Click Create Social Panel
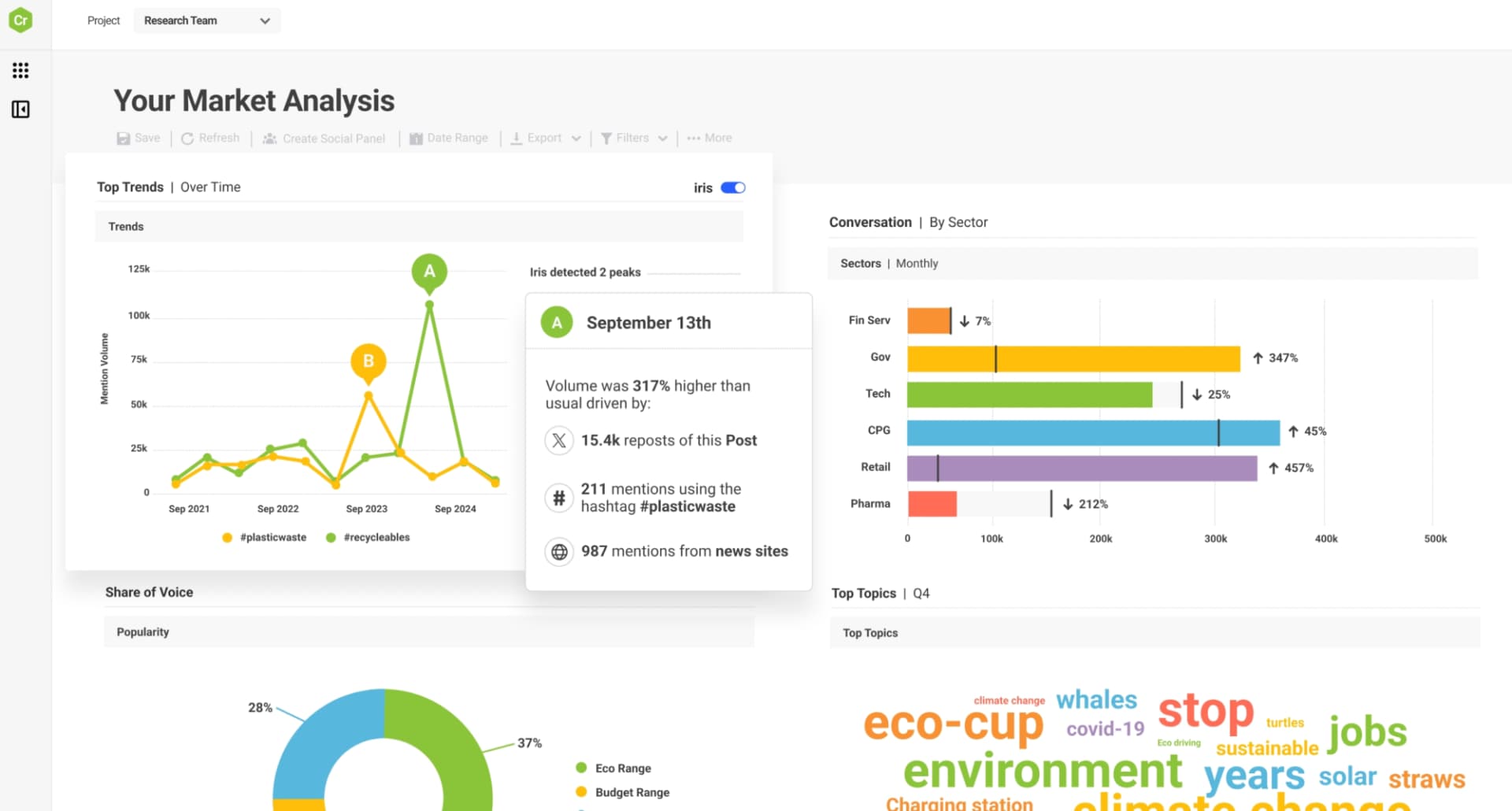This screenshot has width=1512, height=811. click(x=324, y=139)
